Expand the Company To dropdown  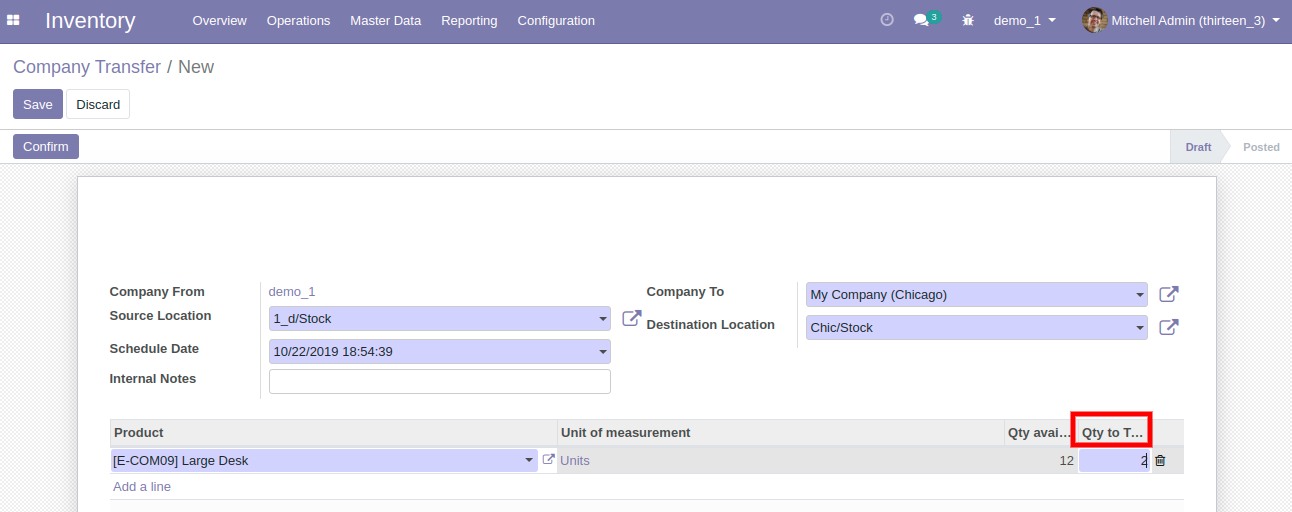pyautogui.click(x=1140, y=295)
